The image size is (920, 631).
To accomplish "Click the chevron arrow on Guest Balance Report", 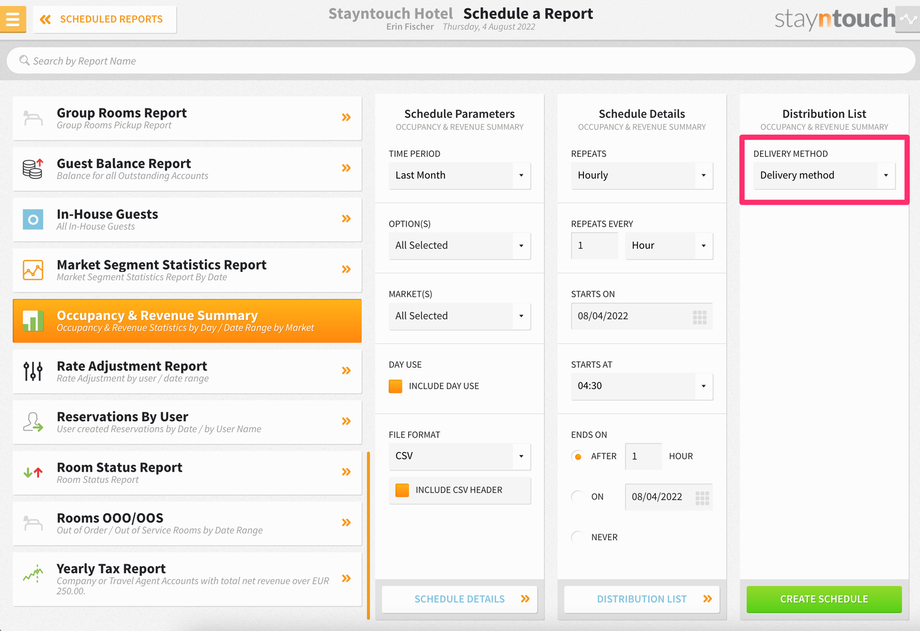I will click(346, 168).
